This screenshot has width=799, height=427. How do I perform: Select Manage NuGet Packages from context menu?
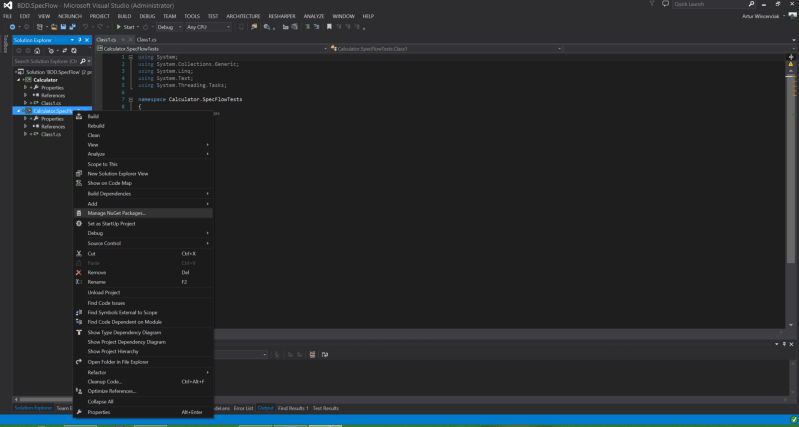click(x=116, y=213)
